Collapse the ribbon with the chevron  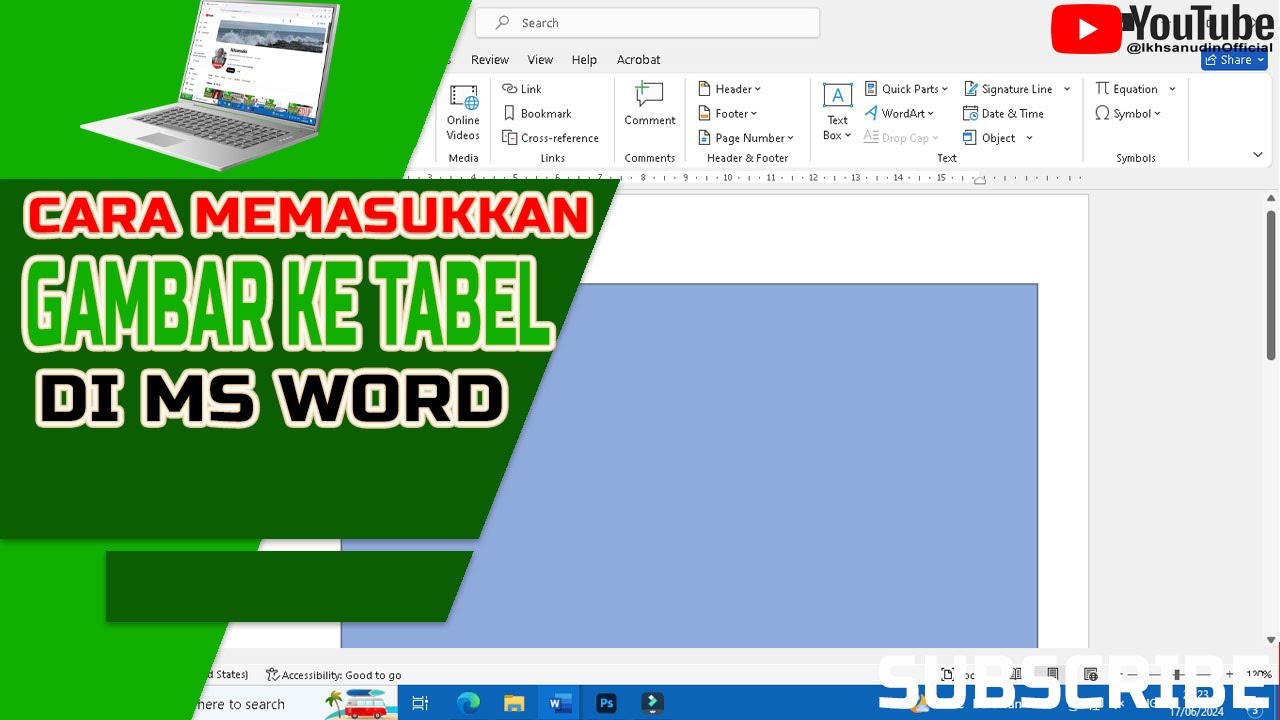tap(1258, 155)
